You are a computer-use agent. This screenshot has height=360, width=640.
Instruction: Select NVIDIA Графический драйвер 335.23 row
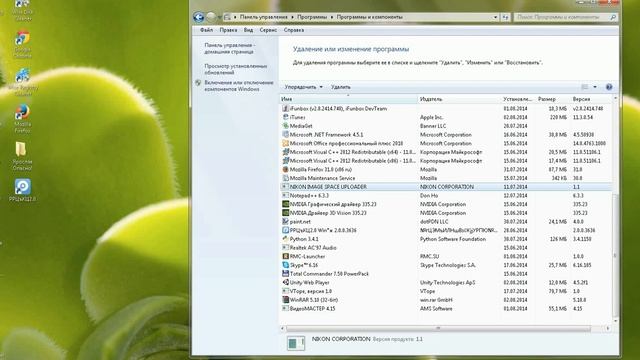coord(446,204)
